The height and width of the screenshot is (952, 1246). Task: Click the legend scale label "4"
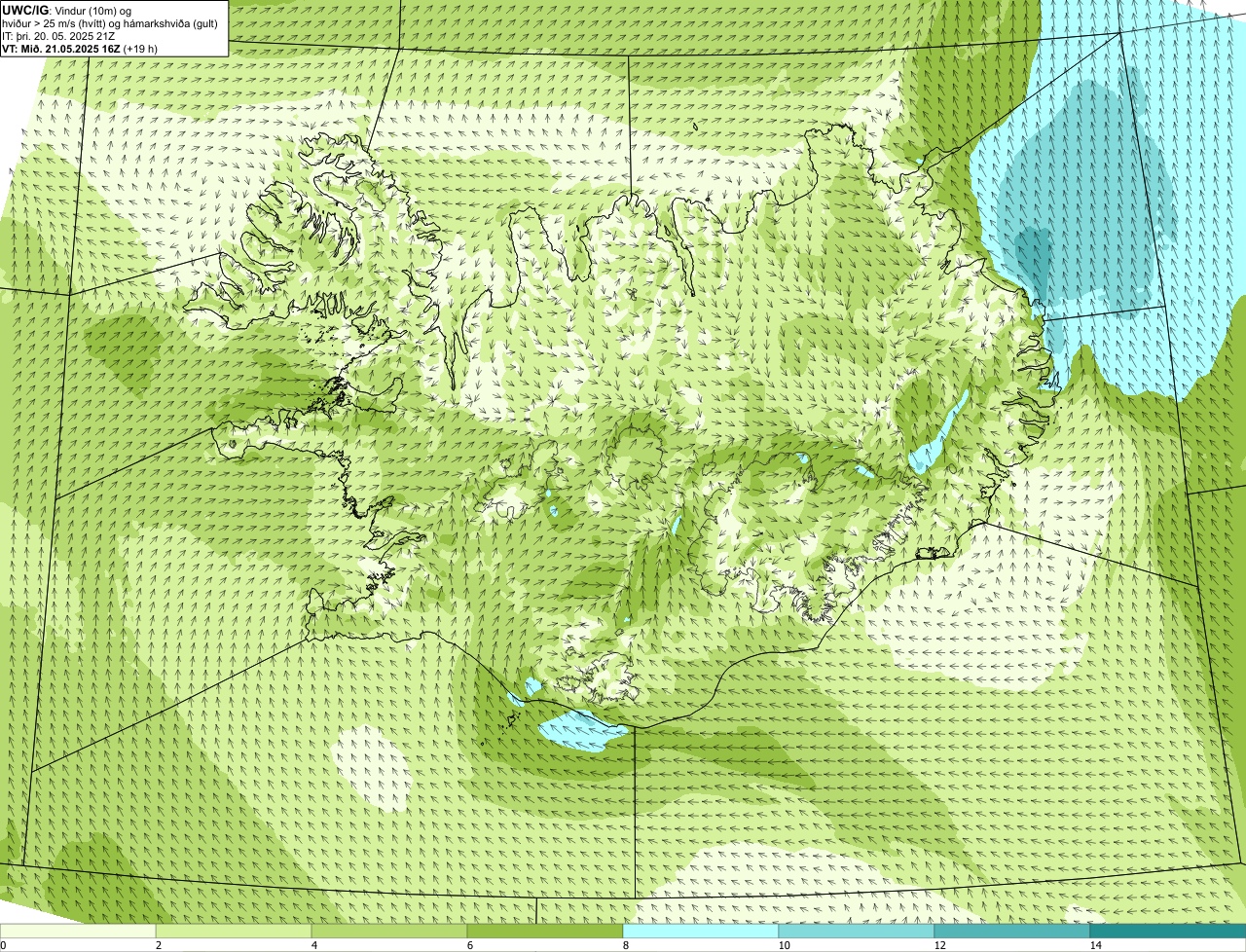point(313,945)
